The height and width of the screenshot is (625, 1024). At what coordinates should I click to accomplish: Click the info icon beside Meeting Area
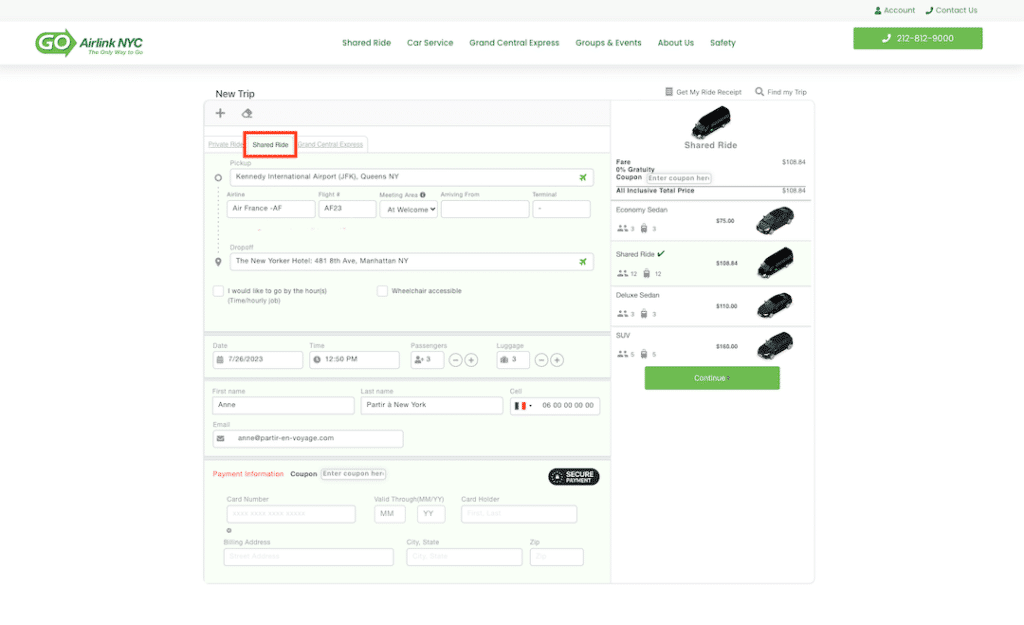[423, 195]
